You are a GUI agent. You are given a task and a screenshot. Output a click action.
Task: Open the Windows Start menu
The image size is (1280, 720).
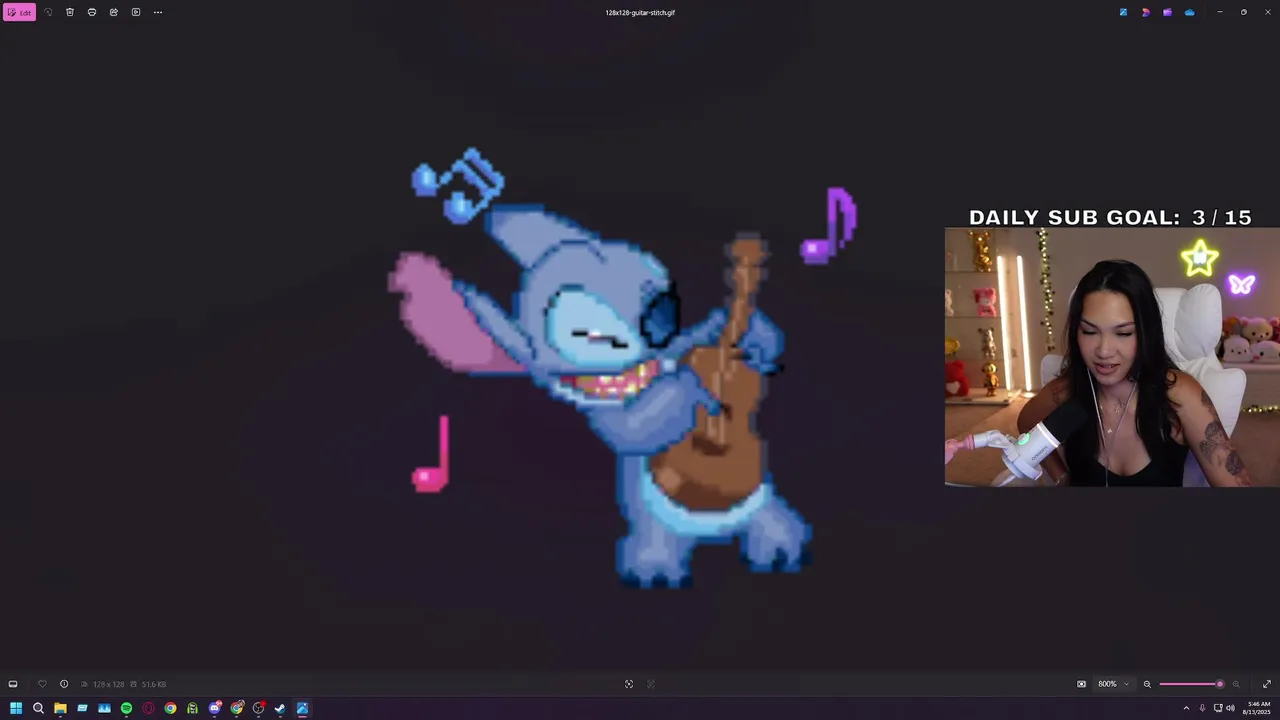(16, 708)
